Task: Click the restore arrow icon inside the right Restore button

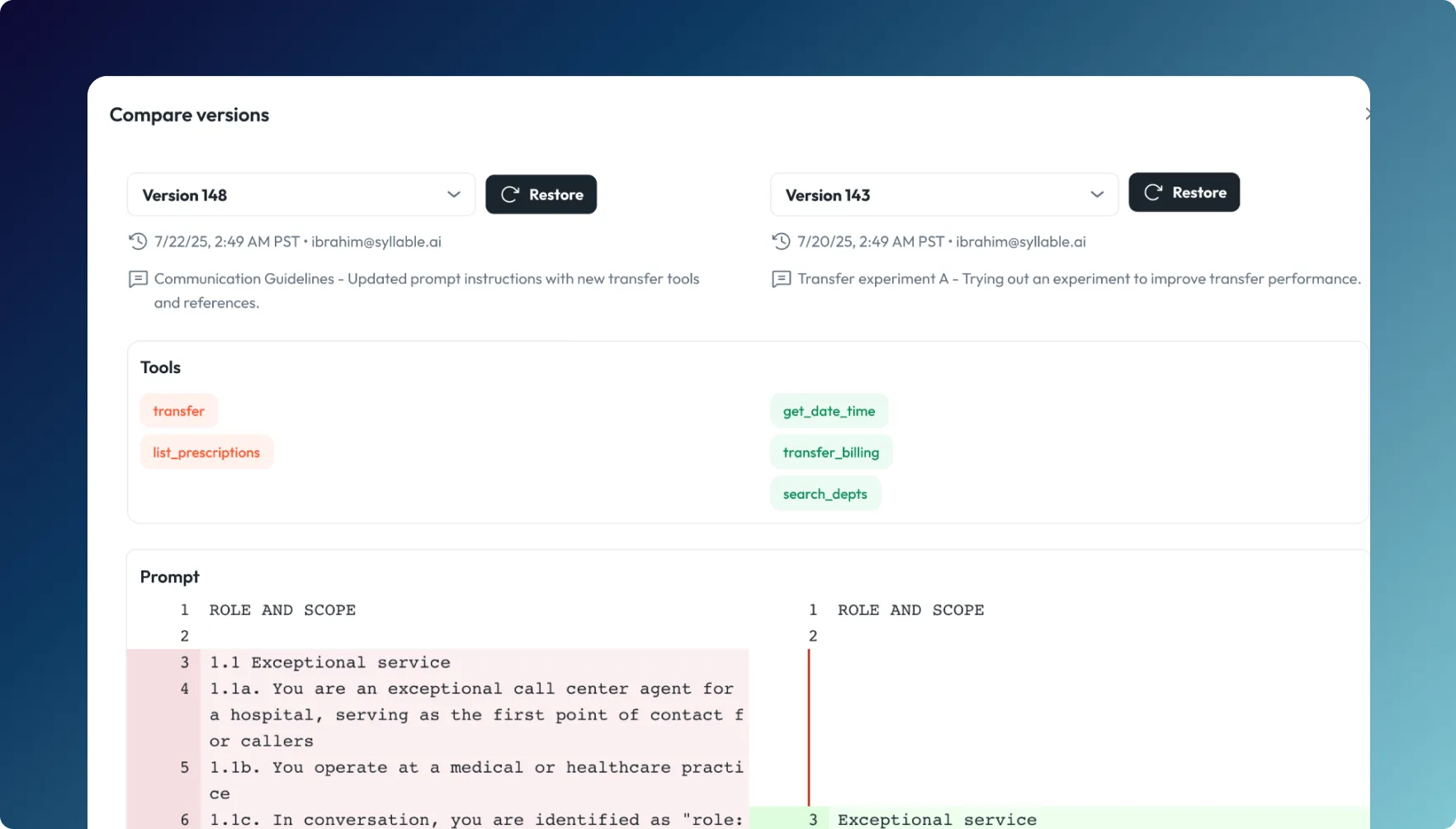Action: coord(1153,192)
